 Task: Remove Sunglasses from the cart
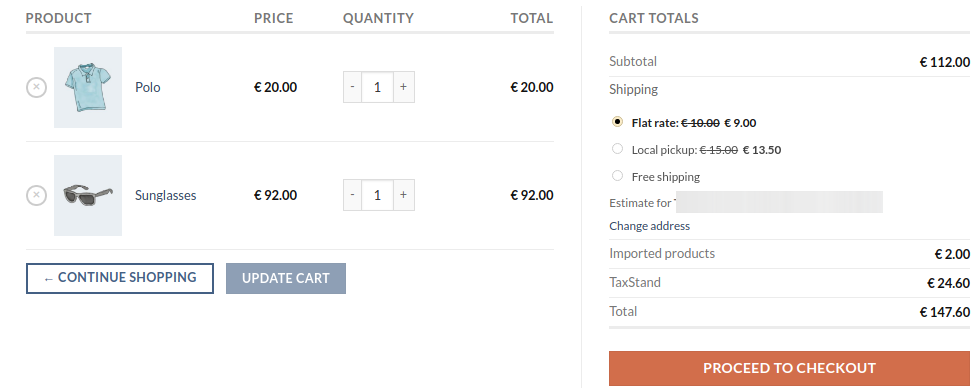click(x=36, y=195)
